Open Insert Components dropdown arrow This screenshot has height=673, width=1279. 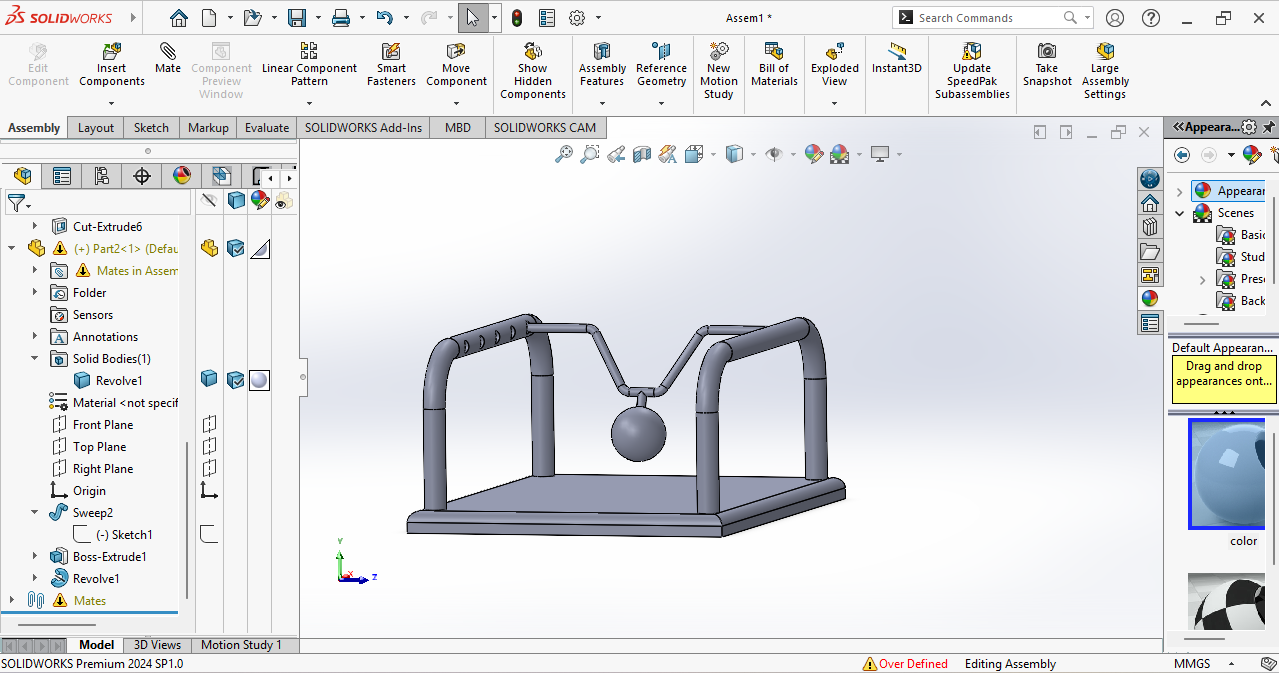[x=112, y=103]
